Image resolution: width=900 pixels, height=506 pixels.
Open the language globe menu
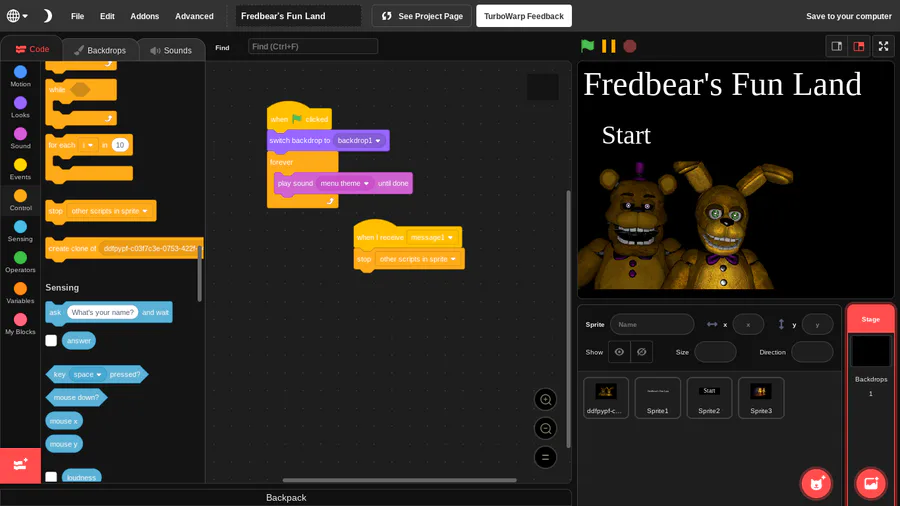(17, 16)
